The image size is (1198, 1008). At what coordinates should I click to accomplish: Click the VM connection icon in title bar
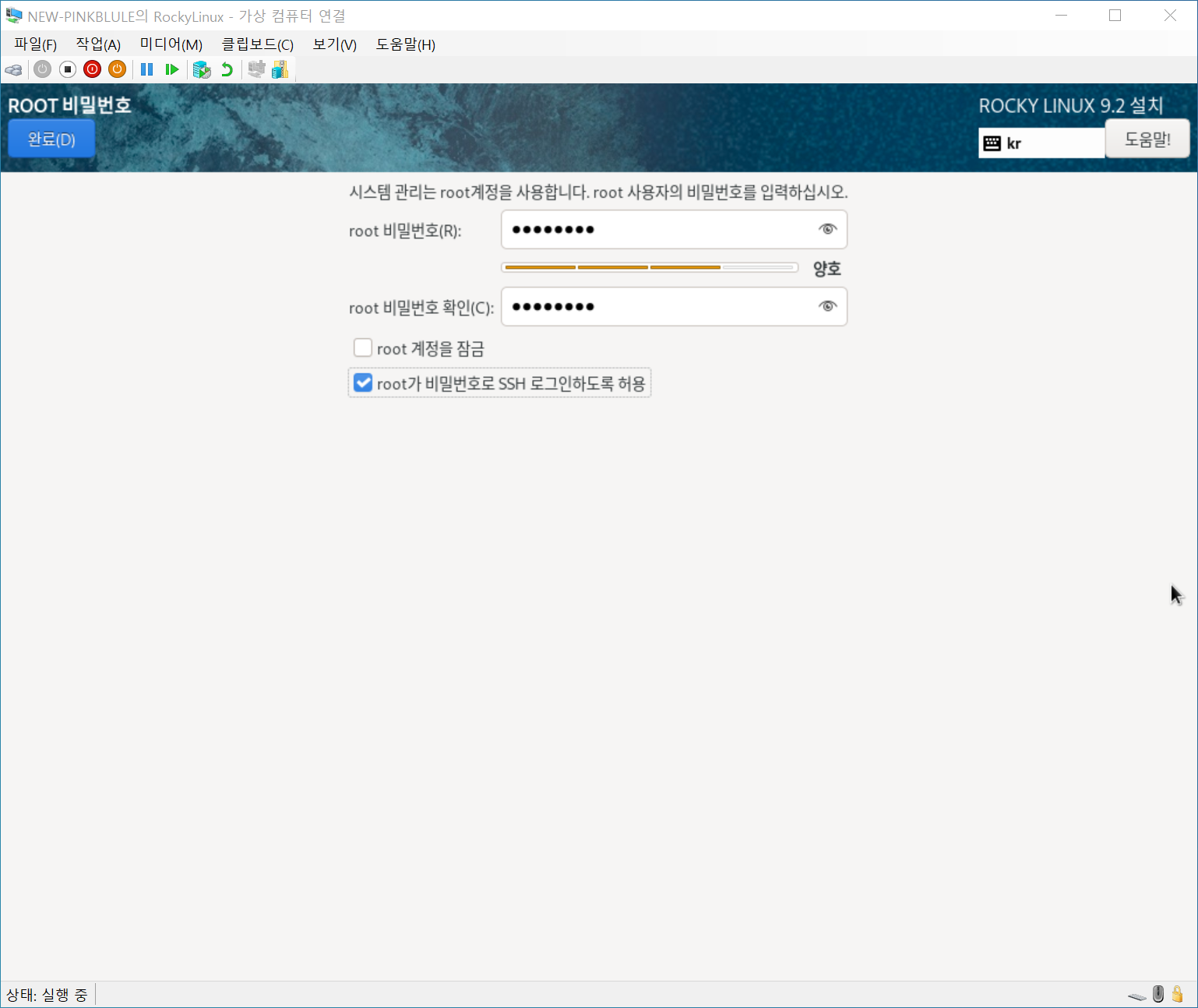coord(14,16)
